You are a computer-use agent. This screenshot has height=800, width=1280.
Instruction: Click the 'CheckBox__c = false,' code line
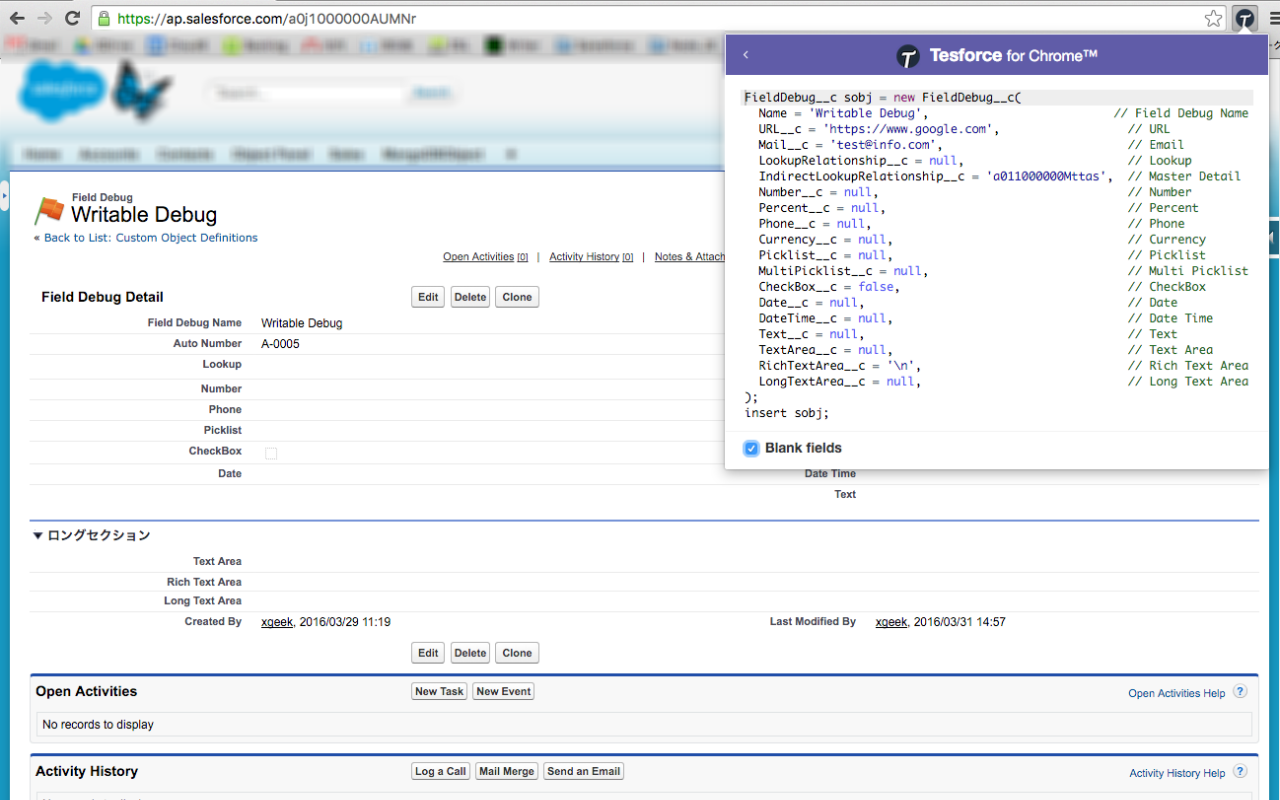(x=828, y=287)
